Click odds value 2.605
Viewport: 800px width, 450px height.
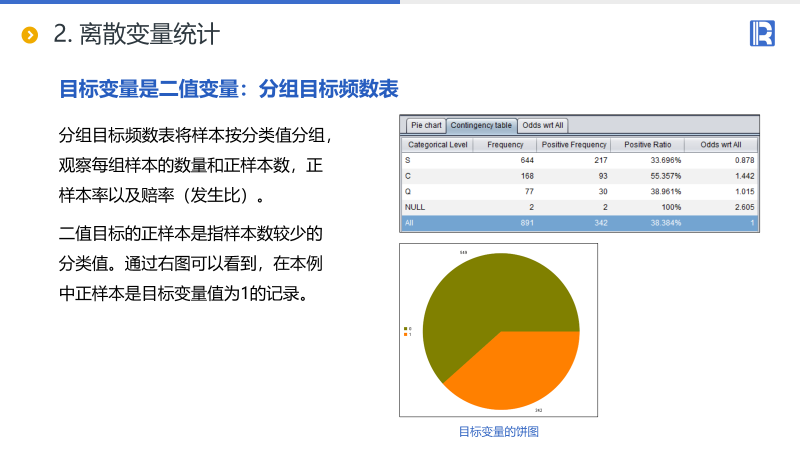[744, 207]
